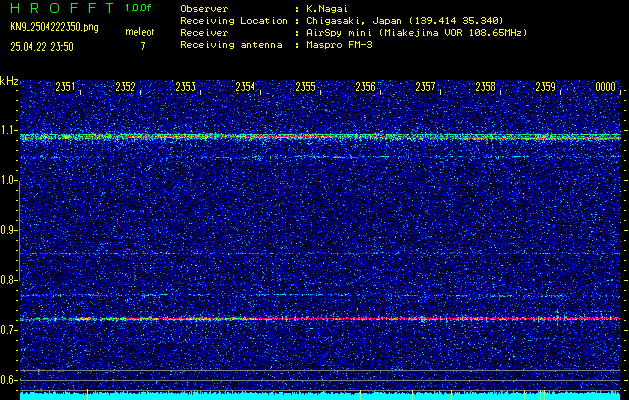Image resolution: width=629 pixels, height=400 pixels.
Task: Click the 1.0 frequency axis label
Action: 8,181
